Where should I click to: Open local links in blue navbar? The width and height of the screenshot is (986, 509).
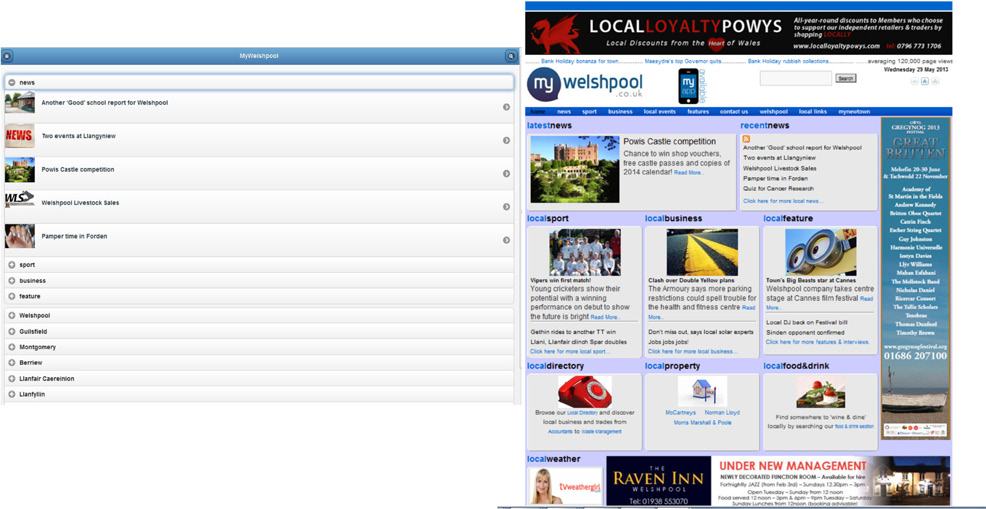click(x=812, y=111)
